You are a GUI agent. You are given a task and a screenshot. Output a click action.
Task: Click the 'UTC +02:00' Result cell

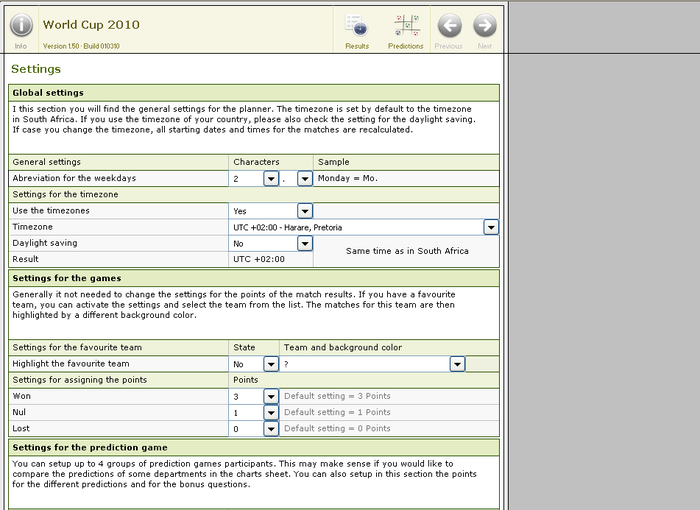271,259
